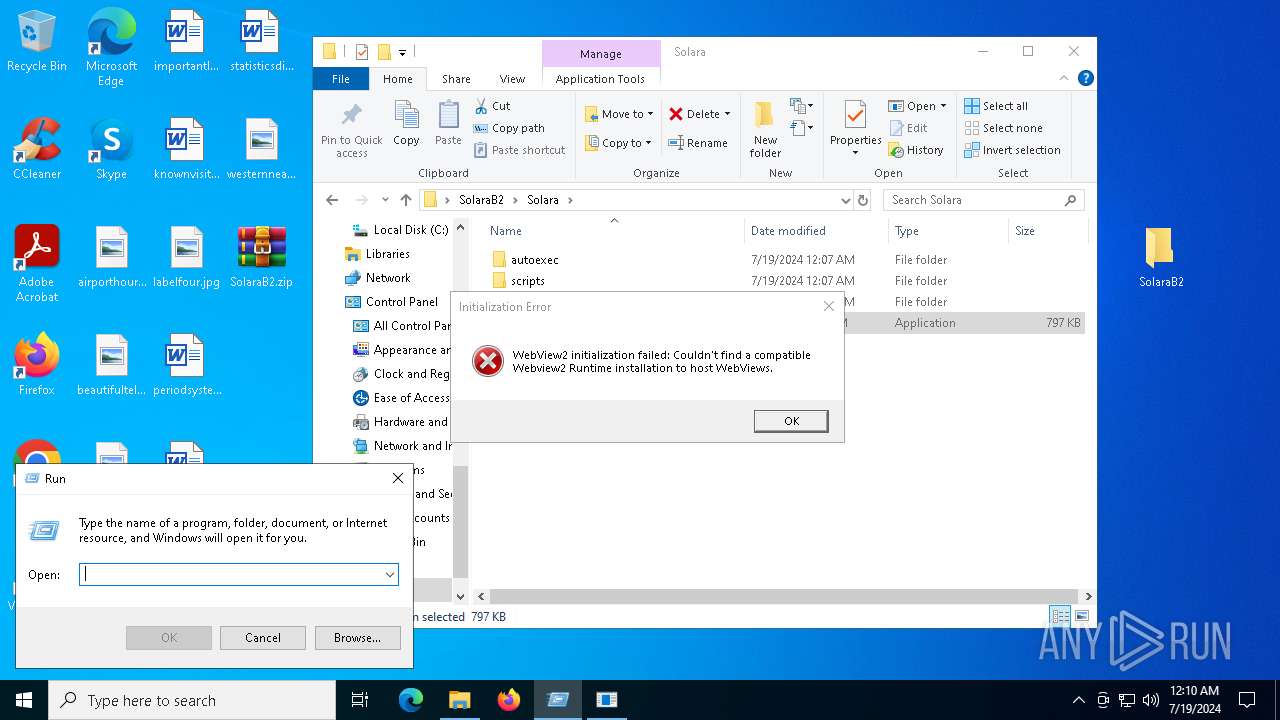
Task: Click OK in Initialization Error dialog
Action: (791, 421)
